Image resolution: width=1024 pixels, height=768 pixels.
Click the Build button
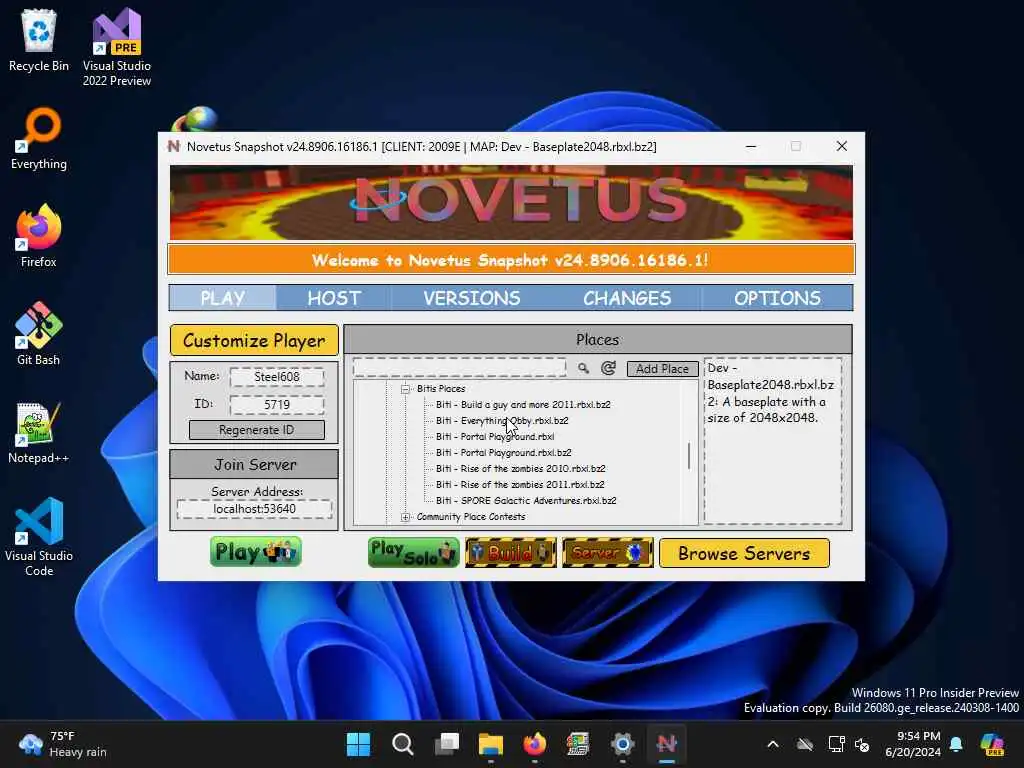pos(511,552)
